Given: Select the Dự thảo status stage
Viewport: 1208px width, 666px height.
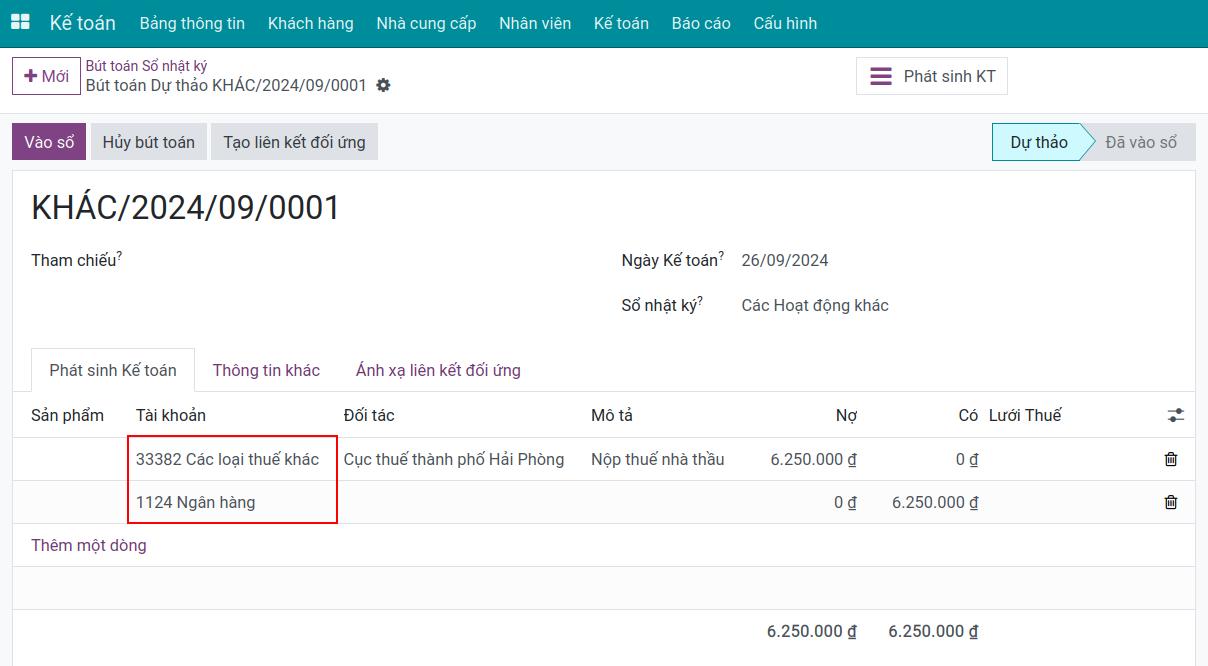Looking at the screenshot, I should point(1038,142).
